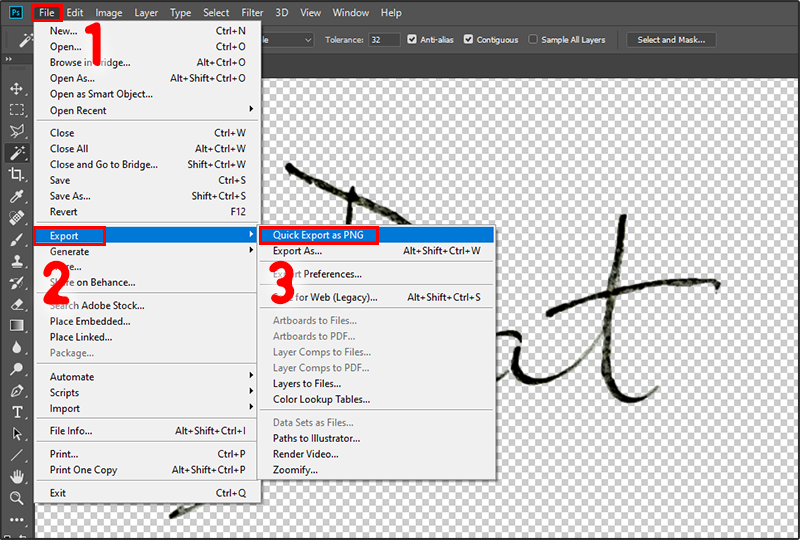Expand the Import submenu

tap(147, 408)
